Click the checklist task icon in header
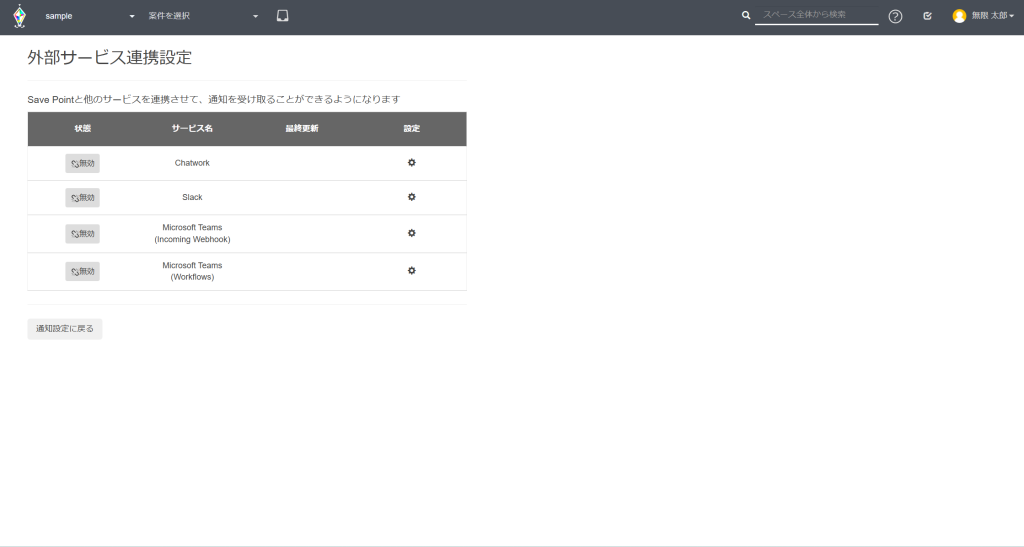The width and height of the screenshot is (1024, 547). coord(927,16)
